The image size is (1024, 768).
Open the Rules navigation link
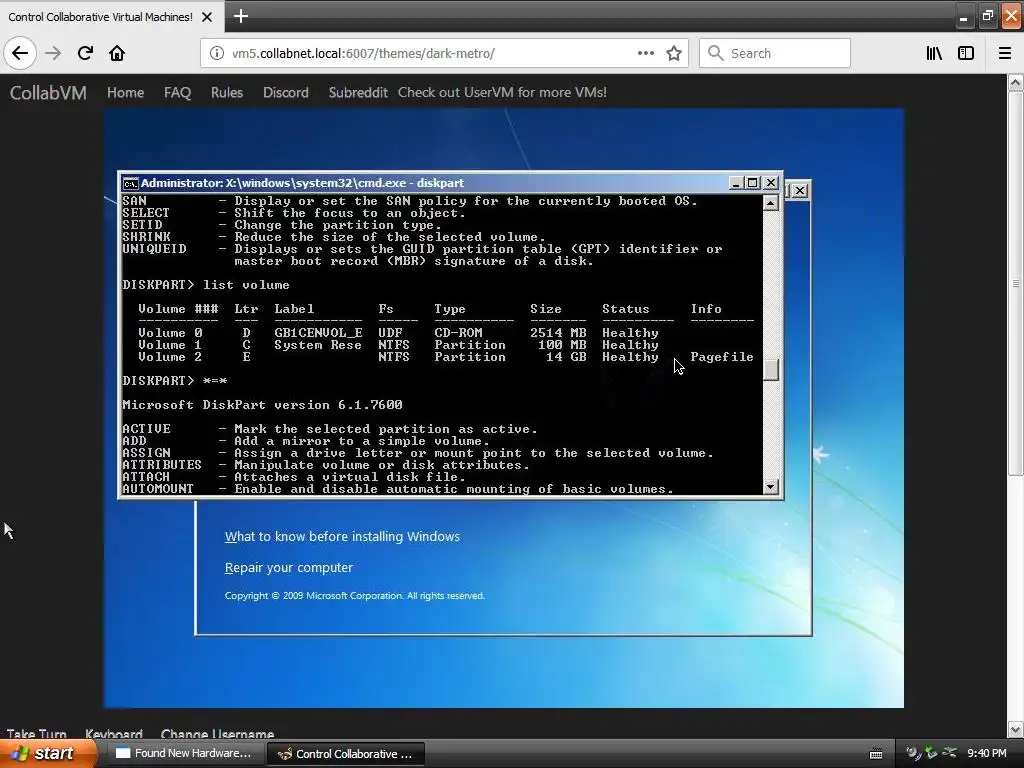point(227,92)
